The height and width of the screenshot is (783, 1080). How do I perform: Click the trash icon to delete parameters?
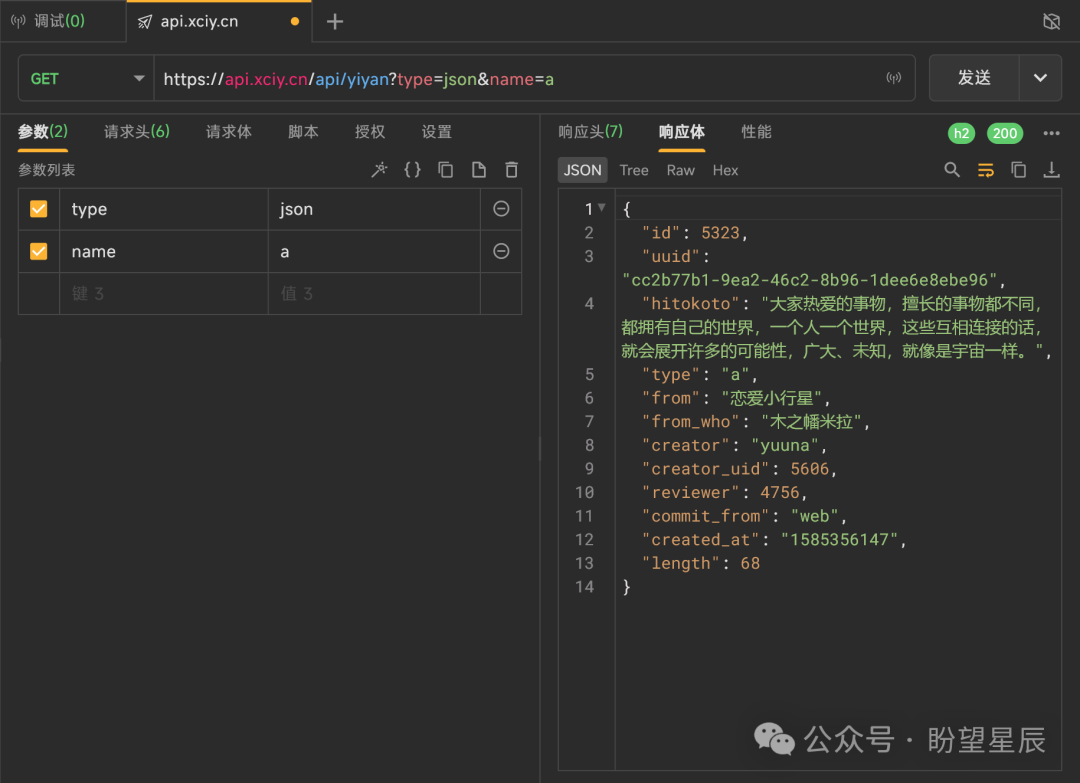[511, 169]
